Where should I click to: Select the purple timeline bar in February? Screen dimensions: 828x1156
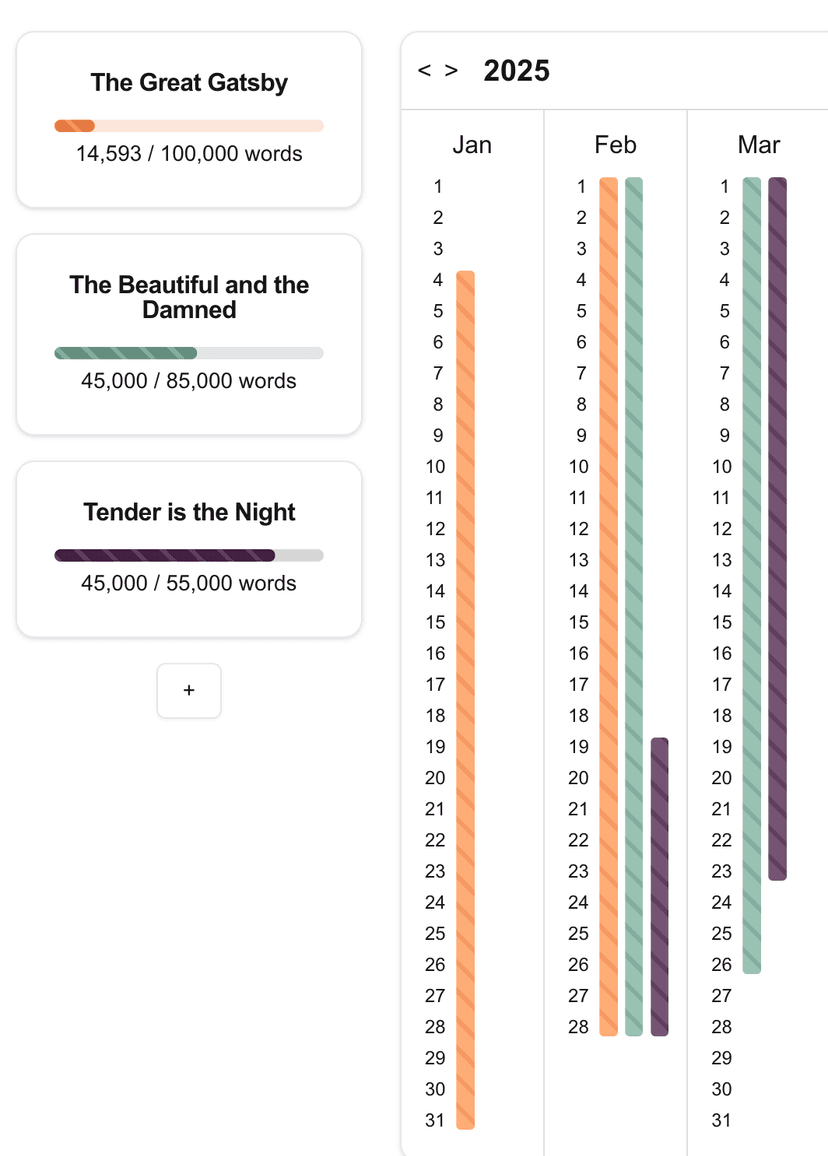point(660,887)
